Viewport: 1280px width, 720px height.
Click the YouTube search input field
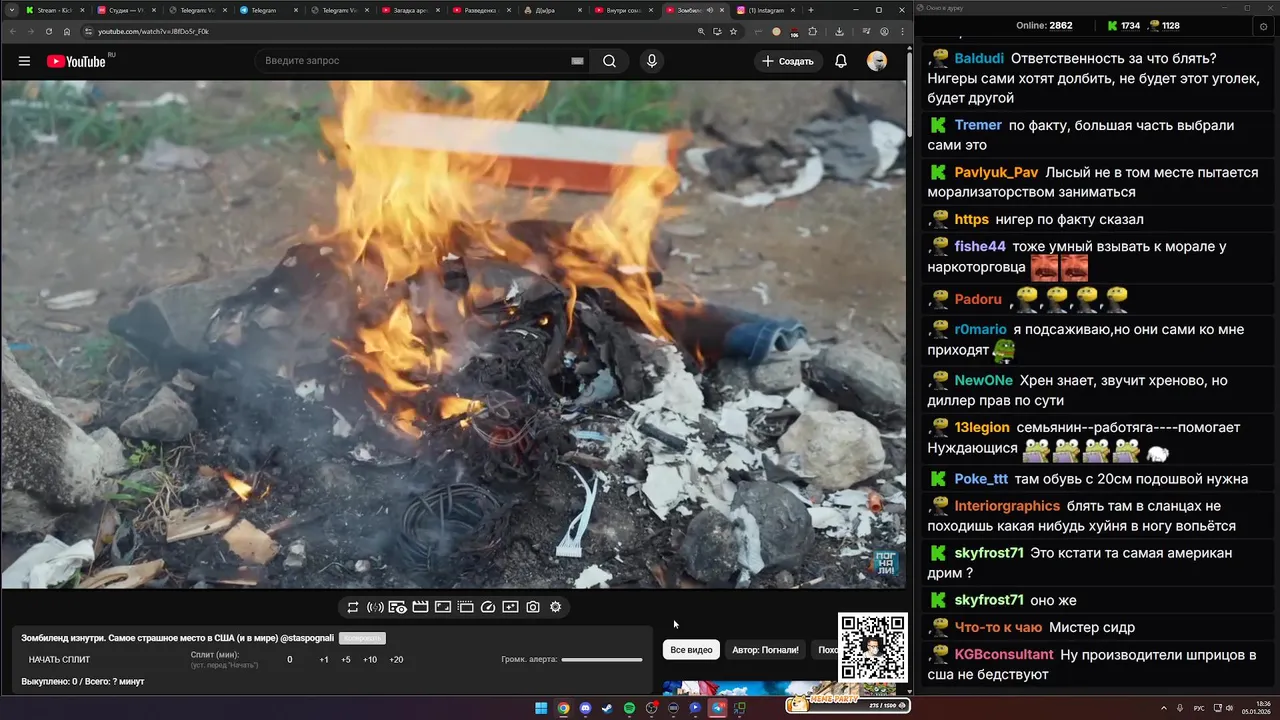coord(420,61)
